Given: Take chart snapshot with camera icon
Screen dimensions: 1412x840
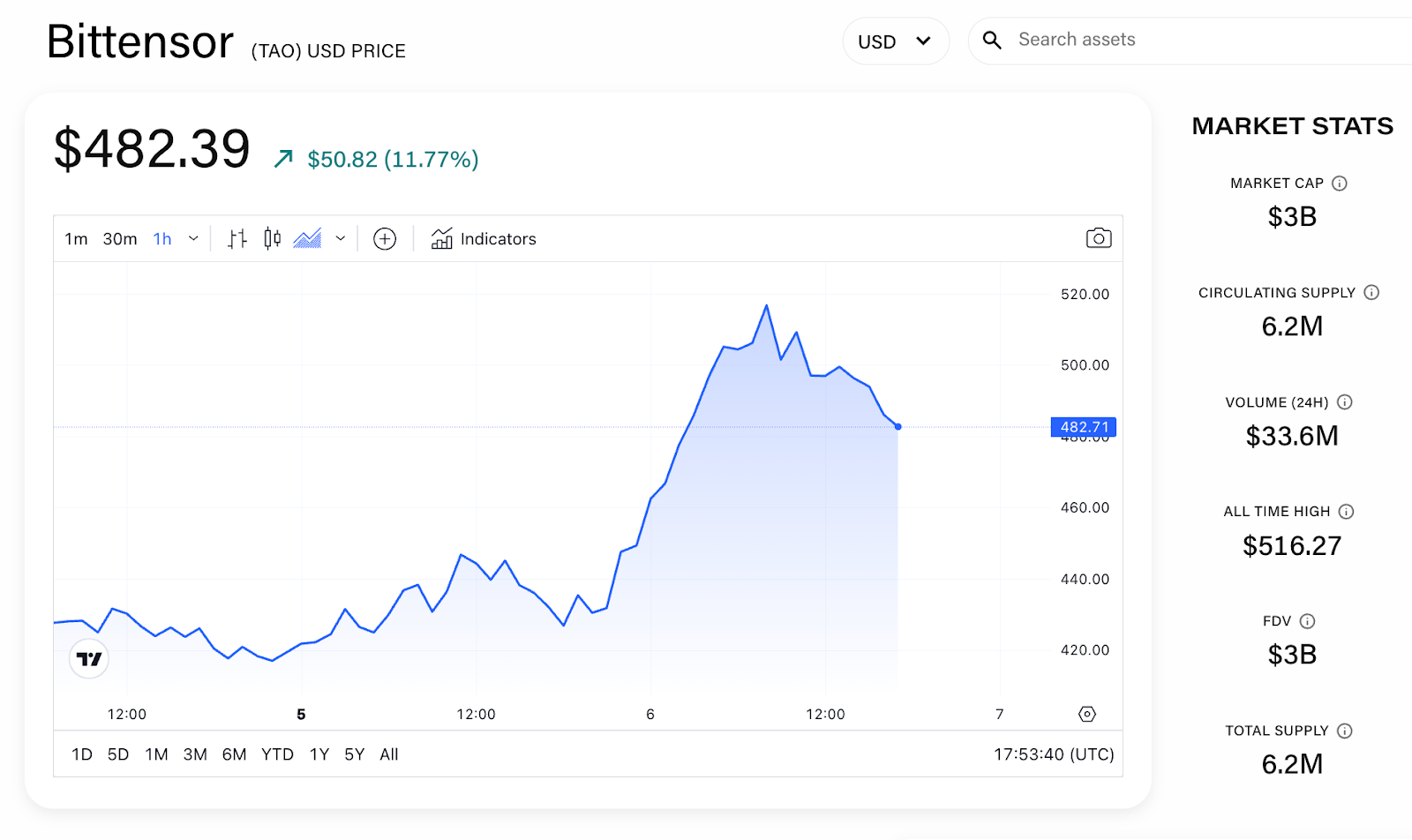Looking at the screenshot, I should [x=1099, y=238].
